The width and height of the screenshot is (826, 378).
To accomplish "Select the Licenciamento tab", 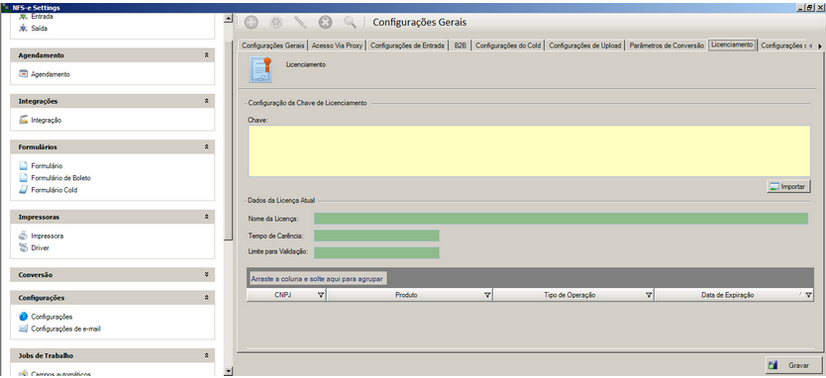I will pyautogui.click(x=732, y=45).
